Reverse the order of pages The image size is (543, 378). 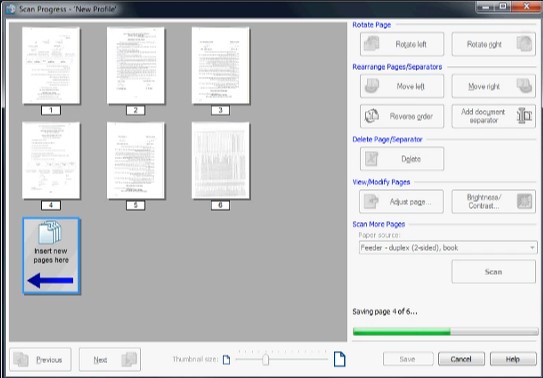click(402, 116)
